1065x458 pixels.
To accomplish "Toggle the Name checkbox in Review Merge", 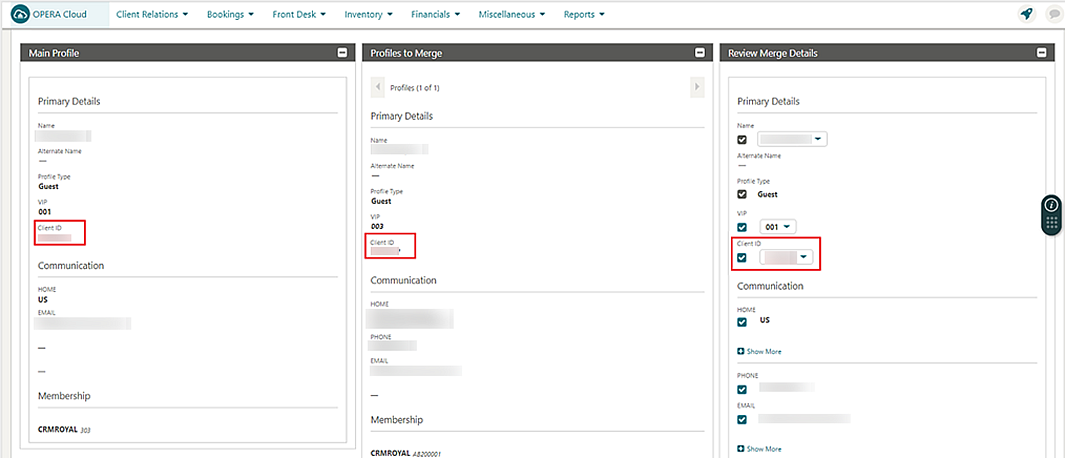I will click(742, 139).
